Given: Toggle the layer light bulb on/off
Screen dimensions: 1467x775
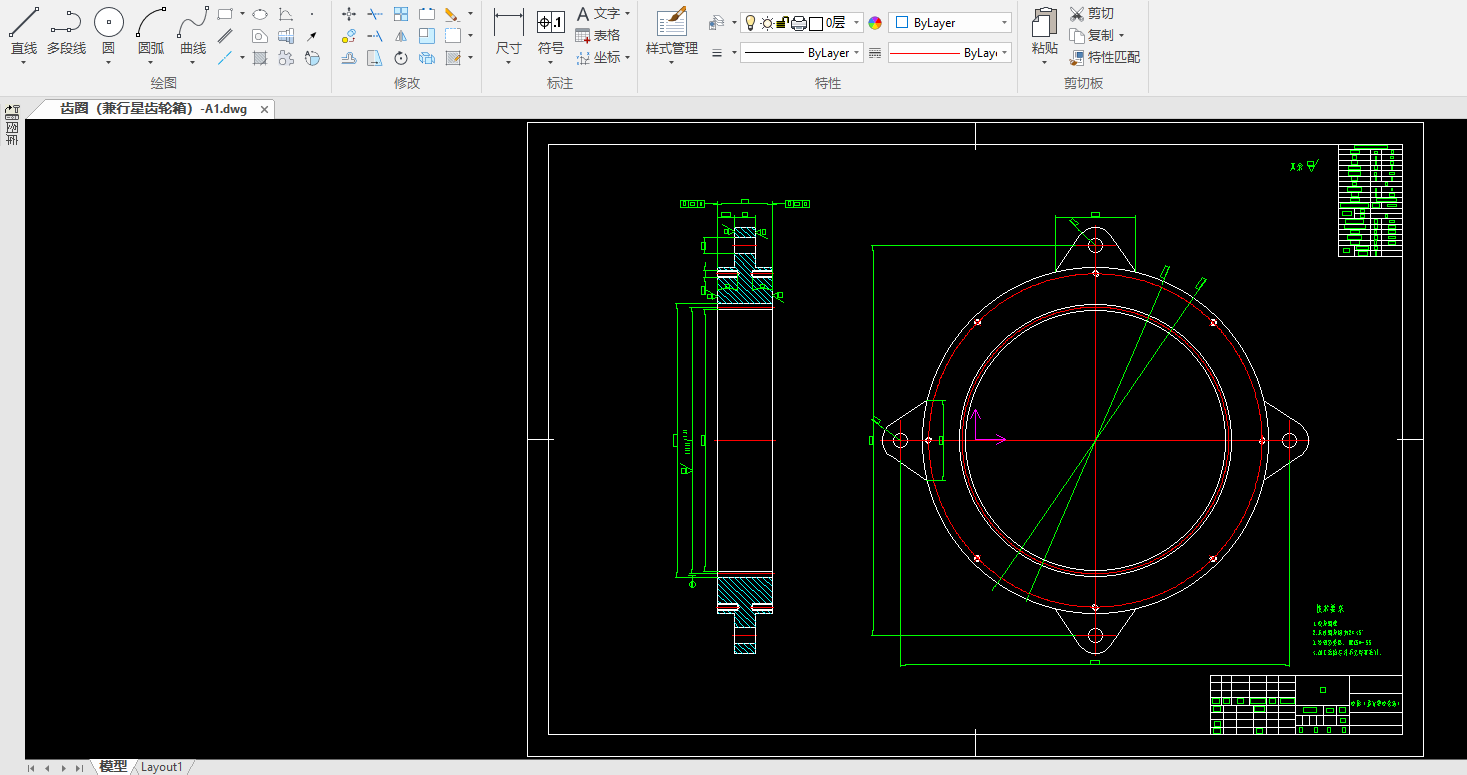Looking at the screenshot, I should point(750,23).
